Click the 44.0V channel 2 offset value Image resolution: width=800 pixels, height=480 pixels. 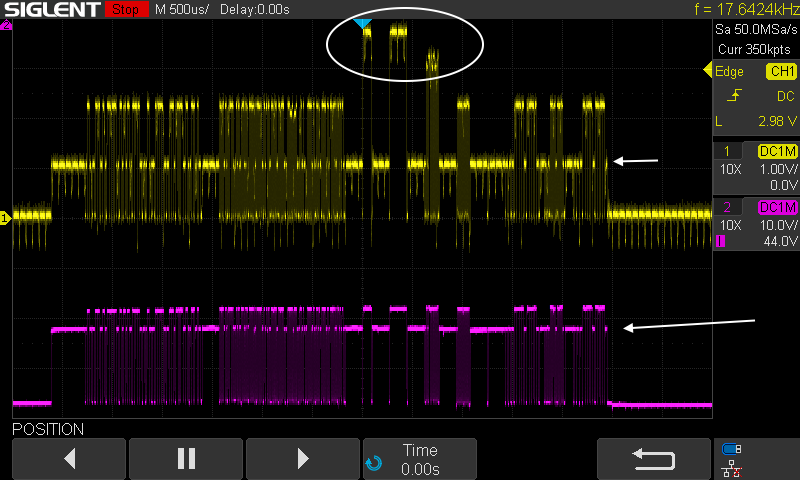click(x=780, y=241)
